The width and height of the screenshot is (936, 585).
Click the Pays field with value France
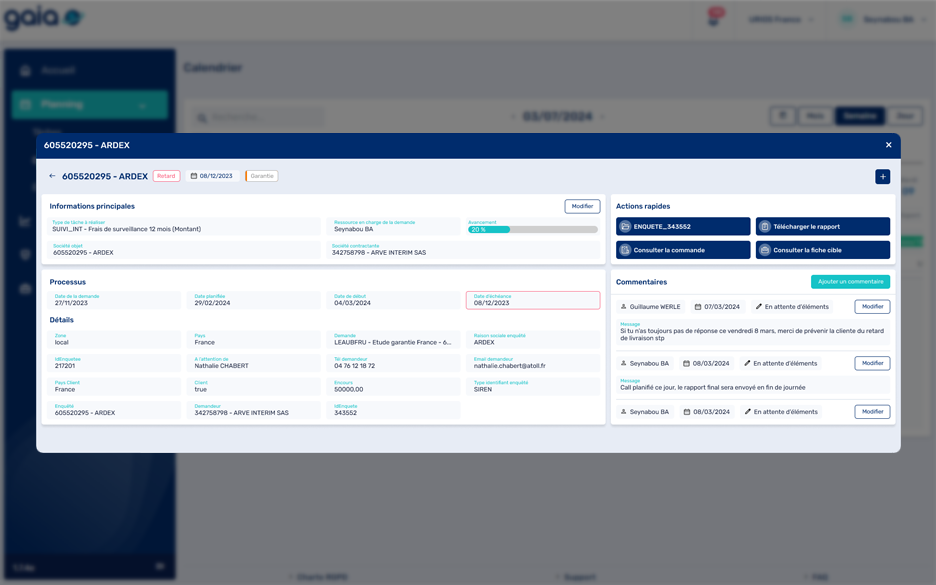click(254, 340)
